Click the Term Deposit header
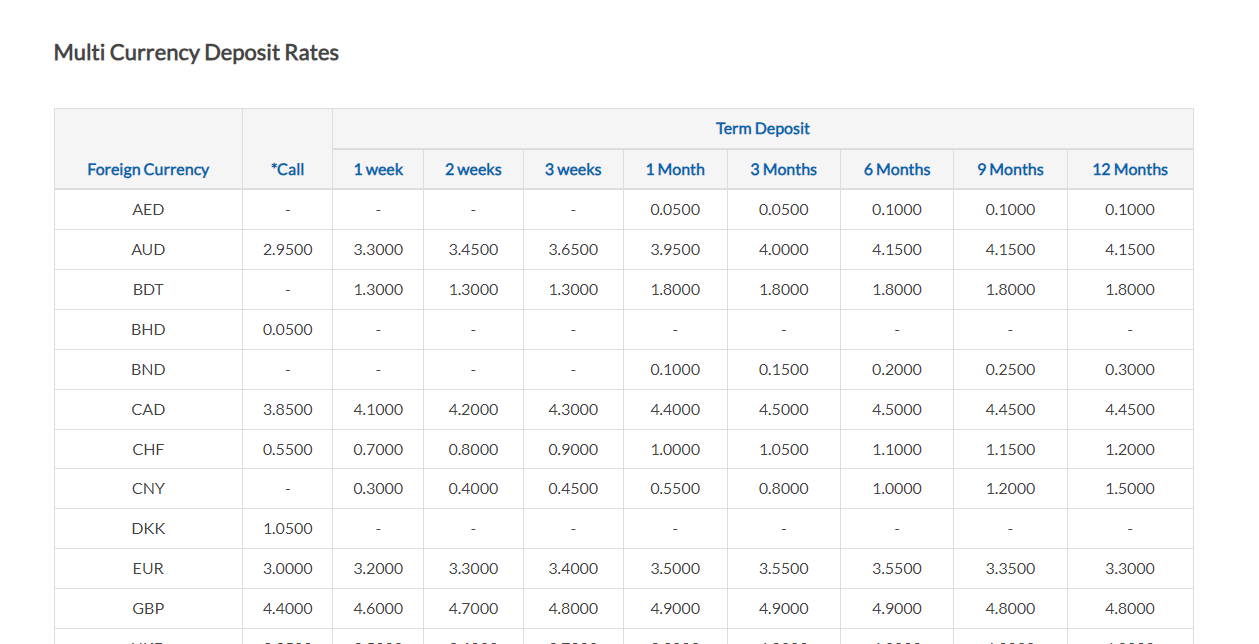This screenshot has height=644, width=1259. [762, 128]
